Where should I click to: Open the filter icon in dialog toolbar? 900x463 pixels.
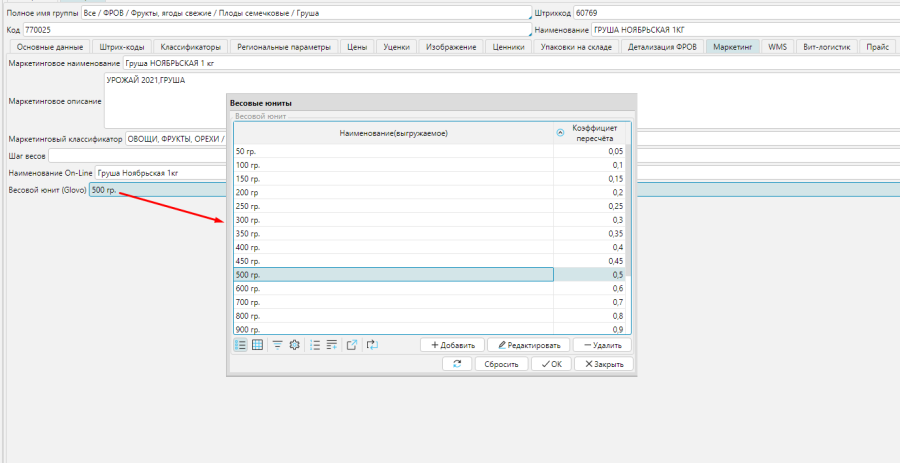(277, 345)
